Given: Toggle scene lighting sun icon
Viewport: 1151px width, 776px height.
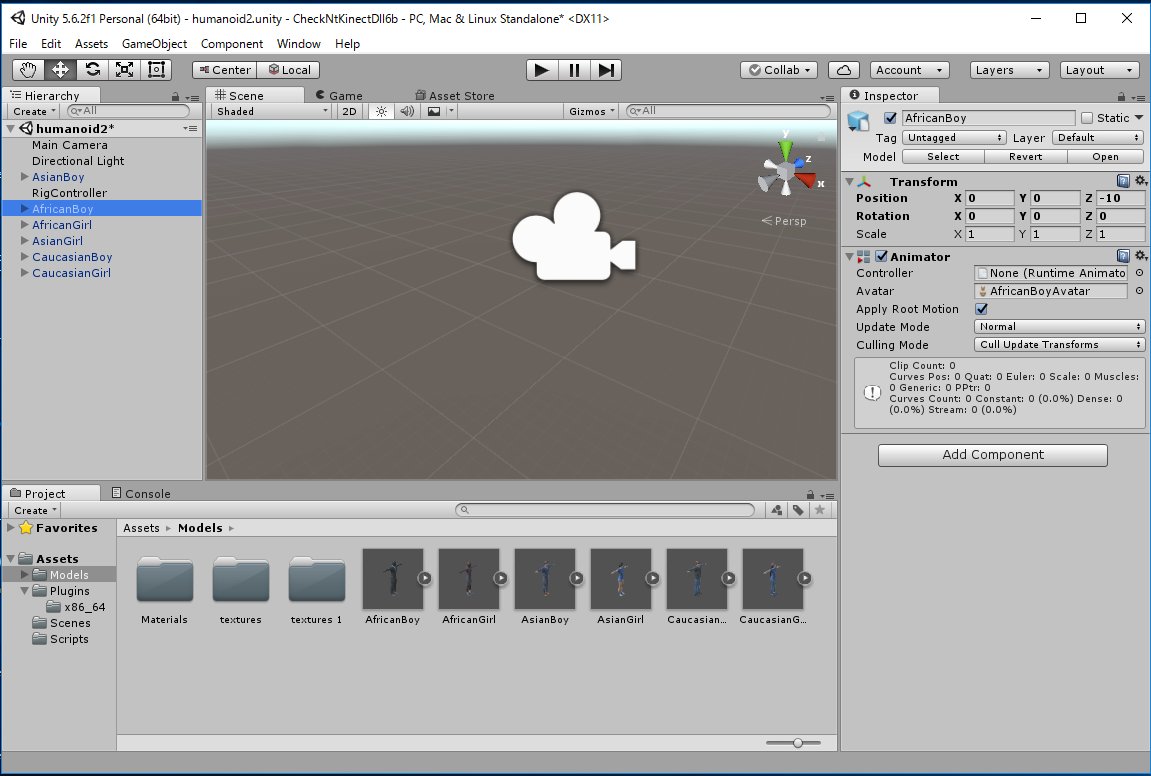Looking at the screenshot, I should [x=381, y=111].
